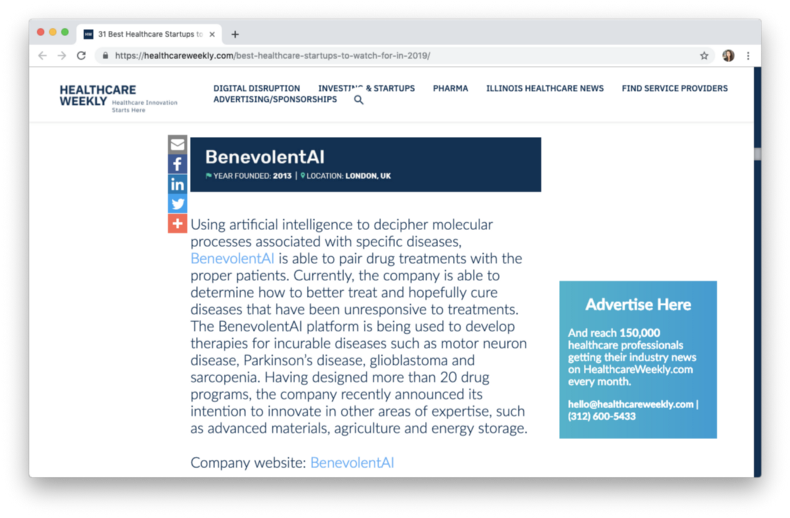Select the 31 Best Healthcare Startups tab

click(150, 34)
